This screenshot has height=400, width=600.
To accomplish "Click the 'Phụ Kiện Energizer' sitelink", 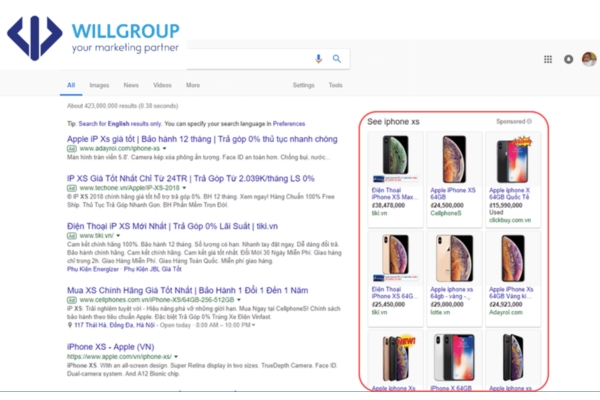I will pos(93,269).
